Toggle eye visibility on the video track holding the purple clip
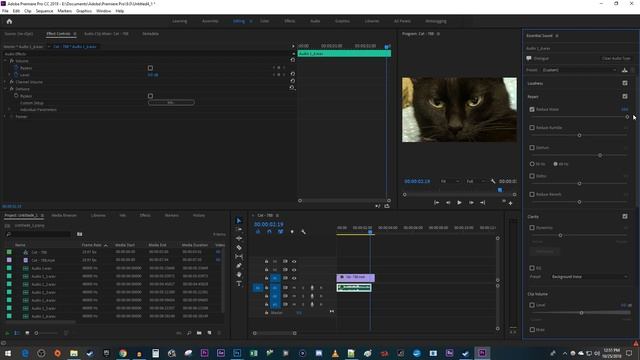640x360 pixels. point(294,278)
